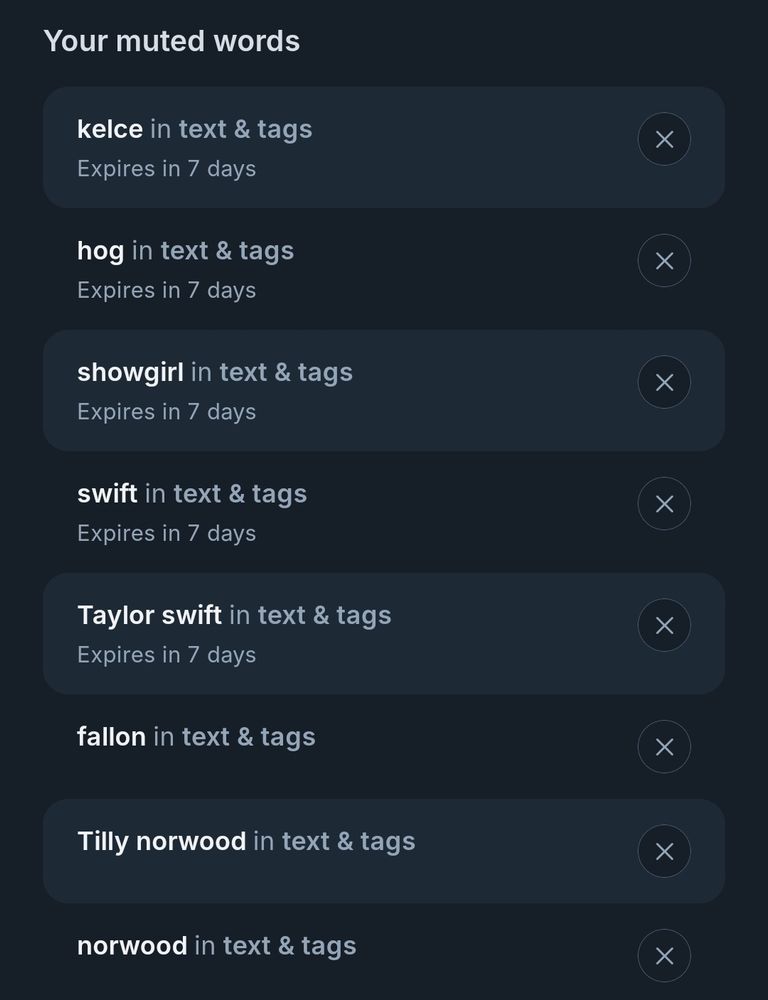This screenshot has width=768, height=1000.
Task: Click the "Expires in 7 days" label under showgirl
Action: 166,412
